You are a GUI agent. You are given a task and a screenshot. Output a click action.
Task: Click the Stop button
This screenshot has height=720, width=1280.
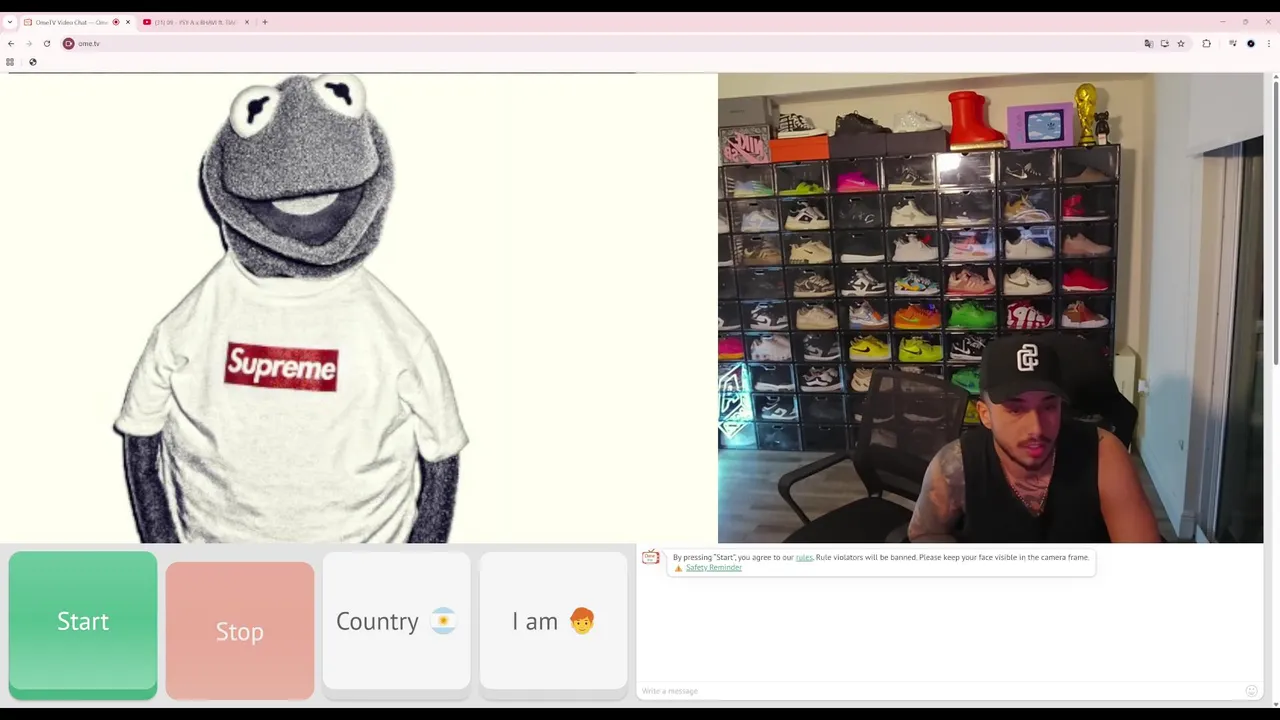[x=240, y=631]
